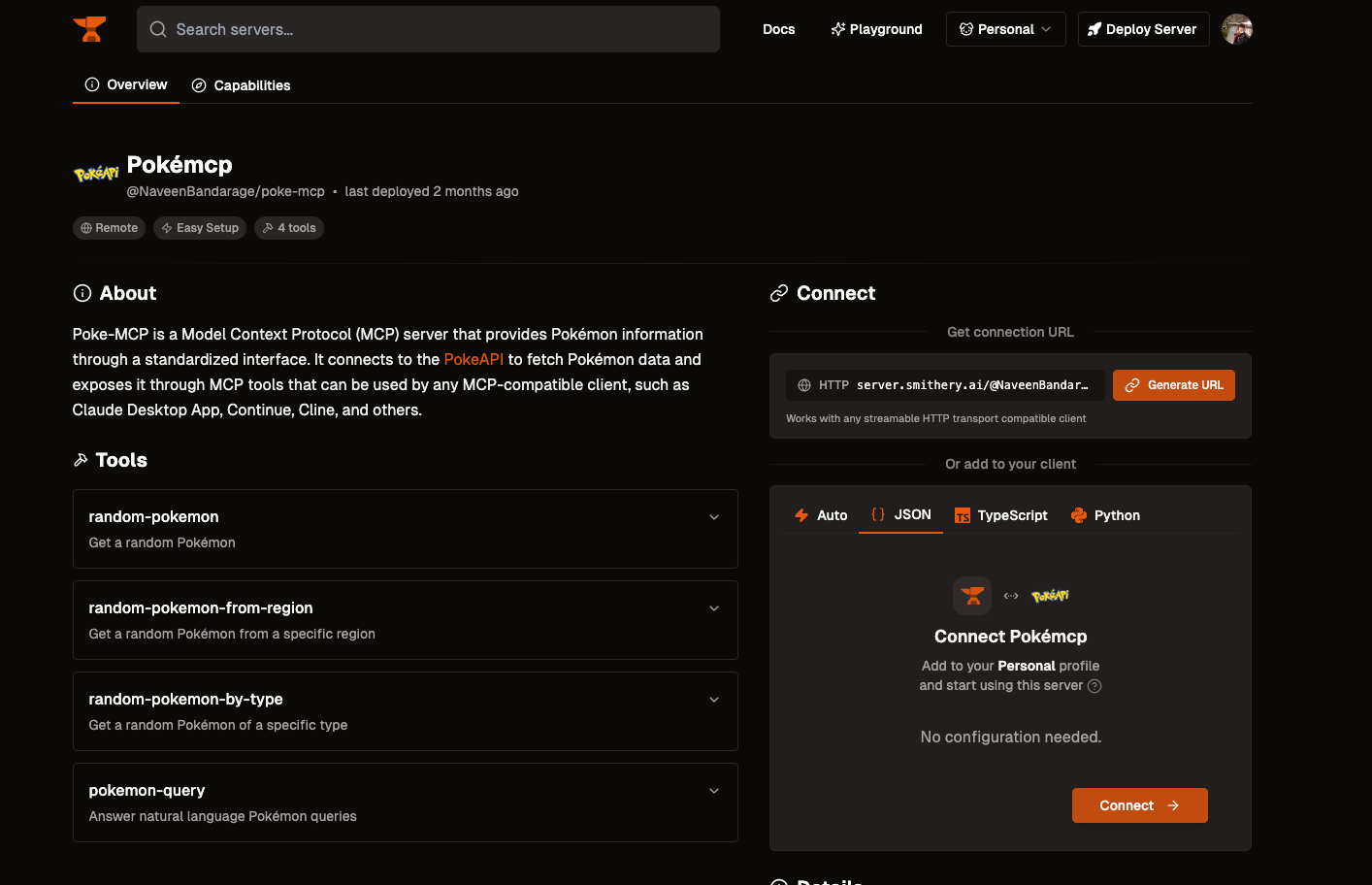Click the Easy Setup badge
Screen dimensions: 1372x885
pos(200,228)
